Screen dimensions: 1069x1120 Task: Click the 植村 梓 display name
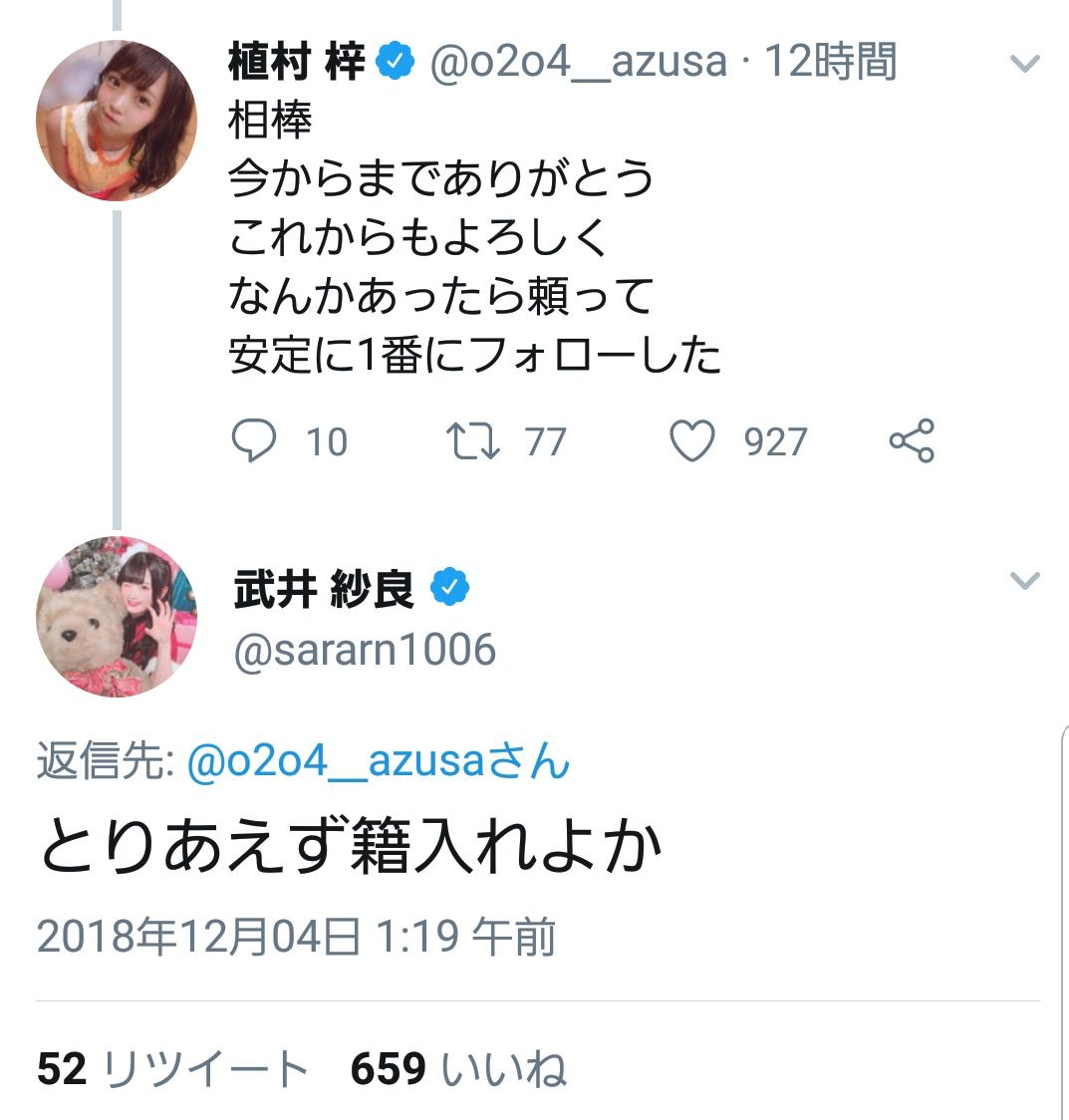296,63
